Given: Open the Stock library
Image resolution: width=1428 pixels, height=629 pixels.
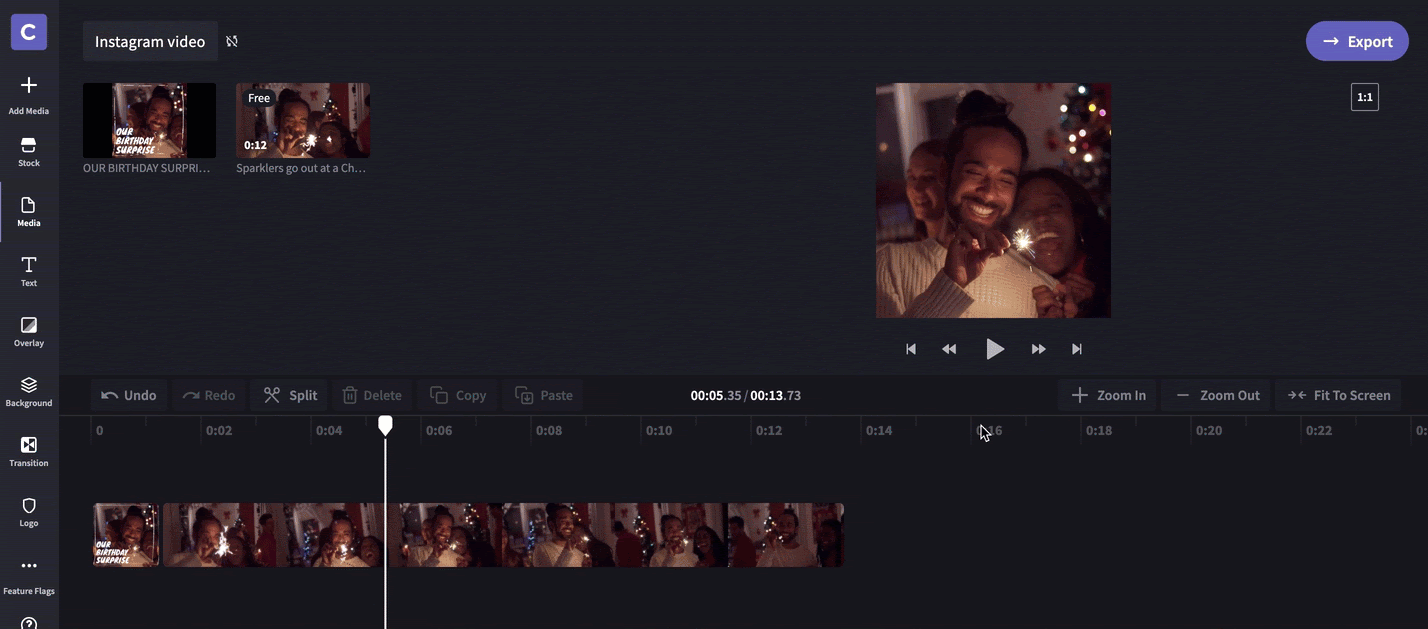Looking at the screenshot, I should click(29, 152).
